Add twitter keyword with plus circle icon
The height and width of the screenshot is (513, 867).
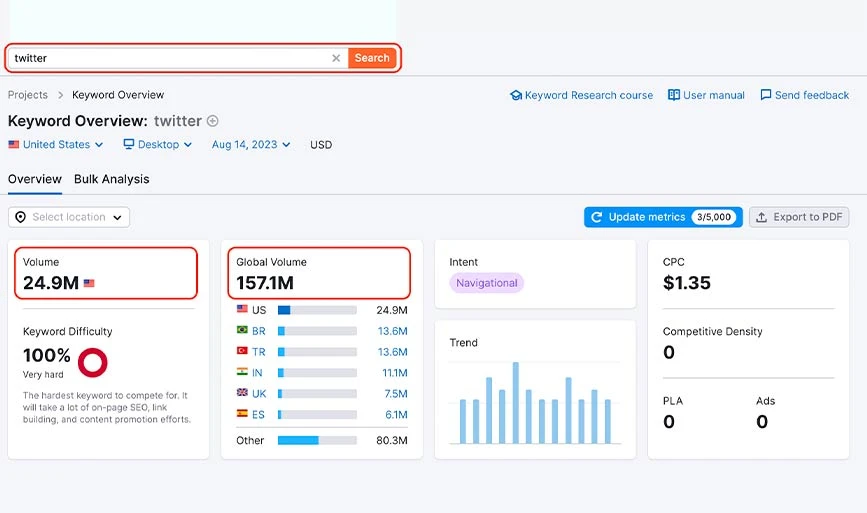pyautogui.click(x=212, y=121)
